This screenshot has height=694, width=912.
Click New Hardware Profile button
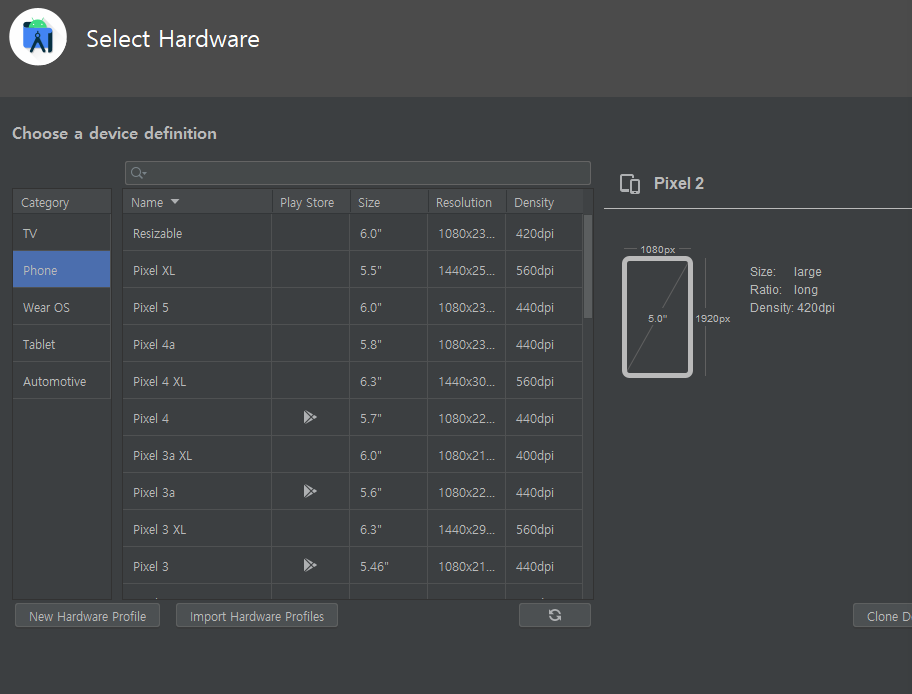[87, 615]
